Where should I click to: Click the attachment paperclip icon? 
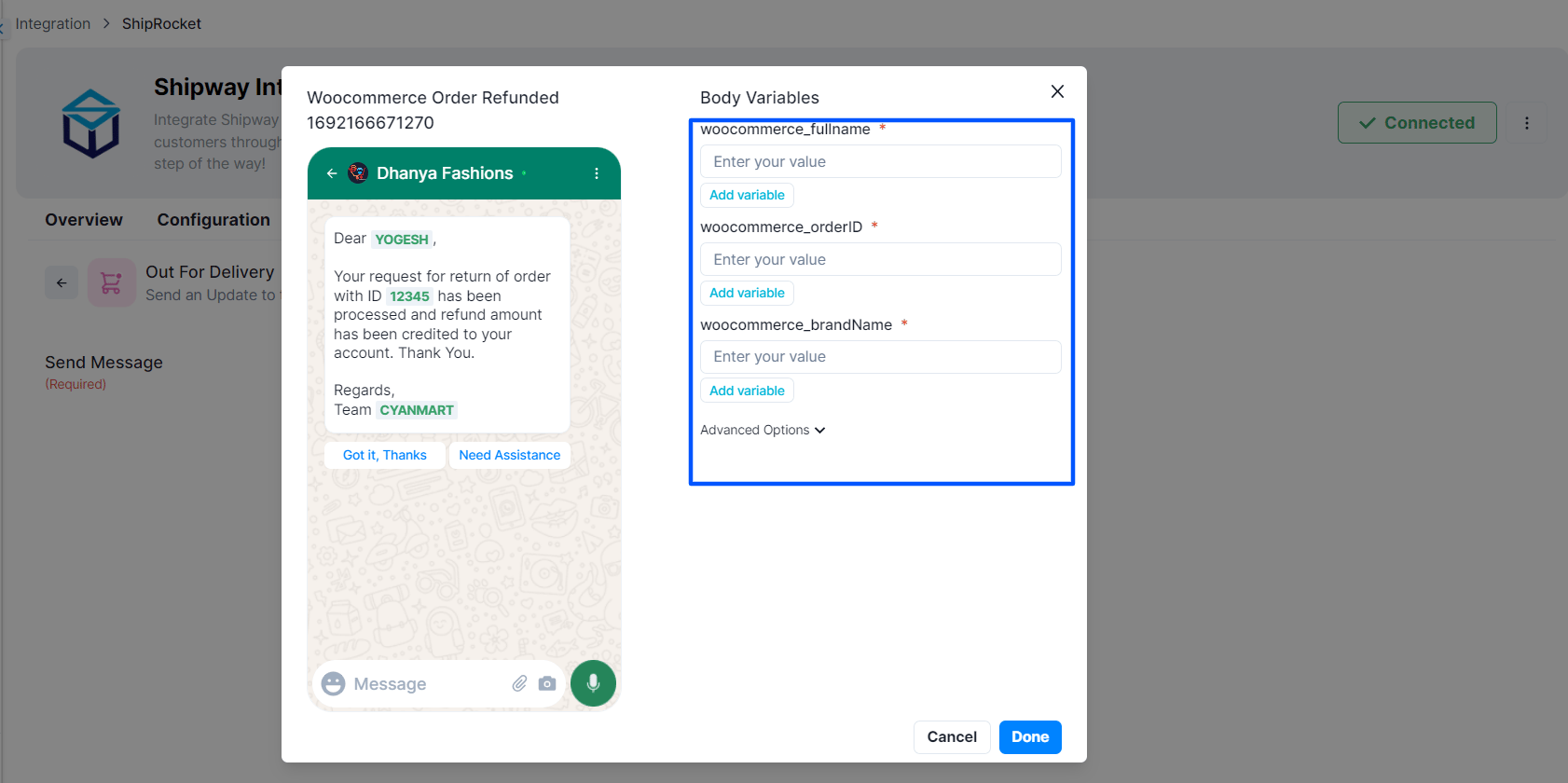519,683
